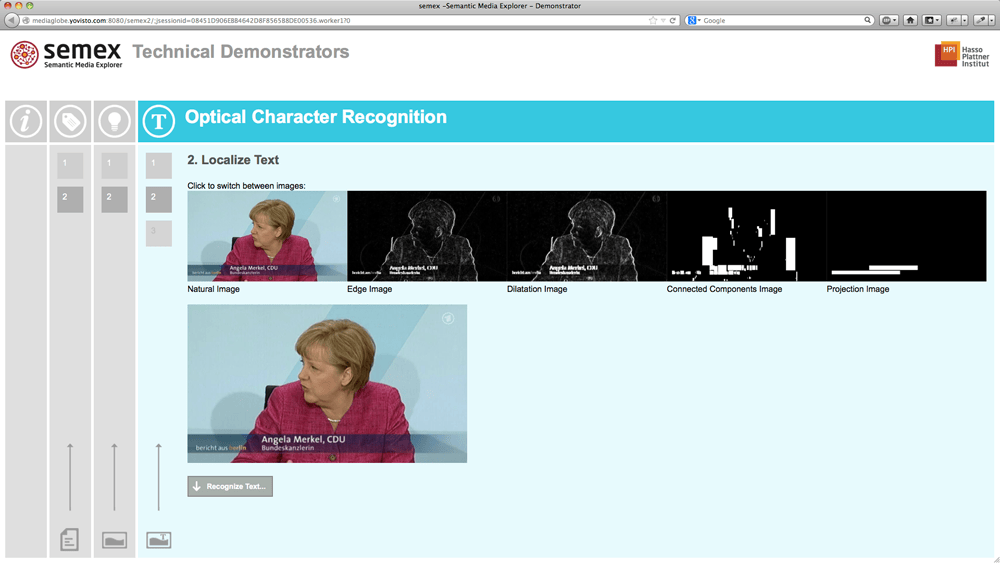1000x563 pixels.
Task: Click the browser home button
Action: pyautogui.click(x=910, y=20)
